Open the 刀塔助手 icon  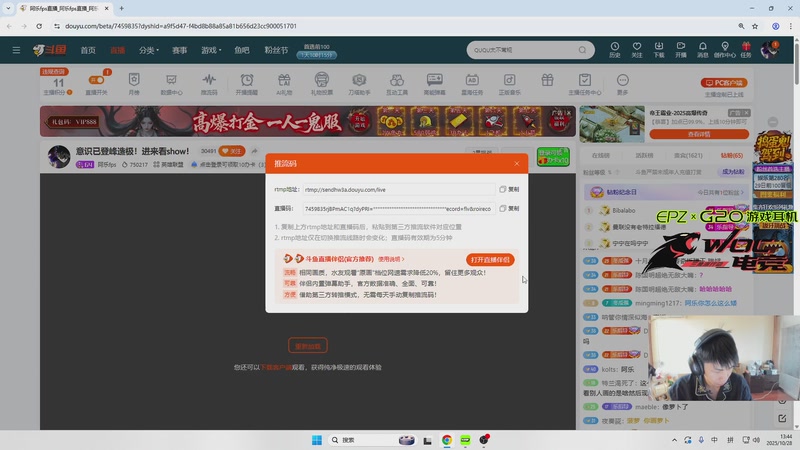coord(359,84)
